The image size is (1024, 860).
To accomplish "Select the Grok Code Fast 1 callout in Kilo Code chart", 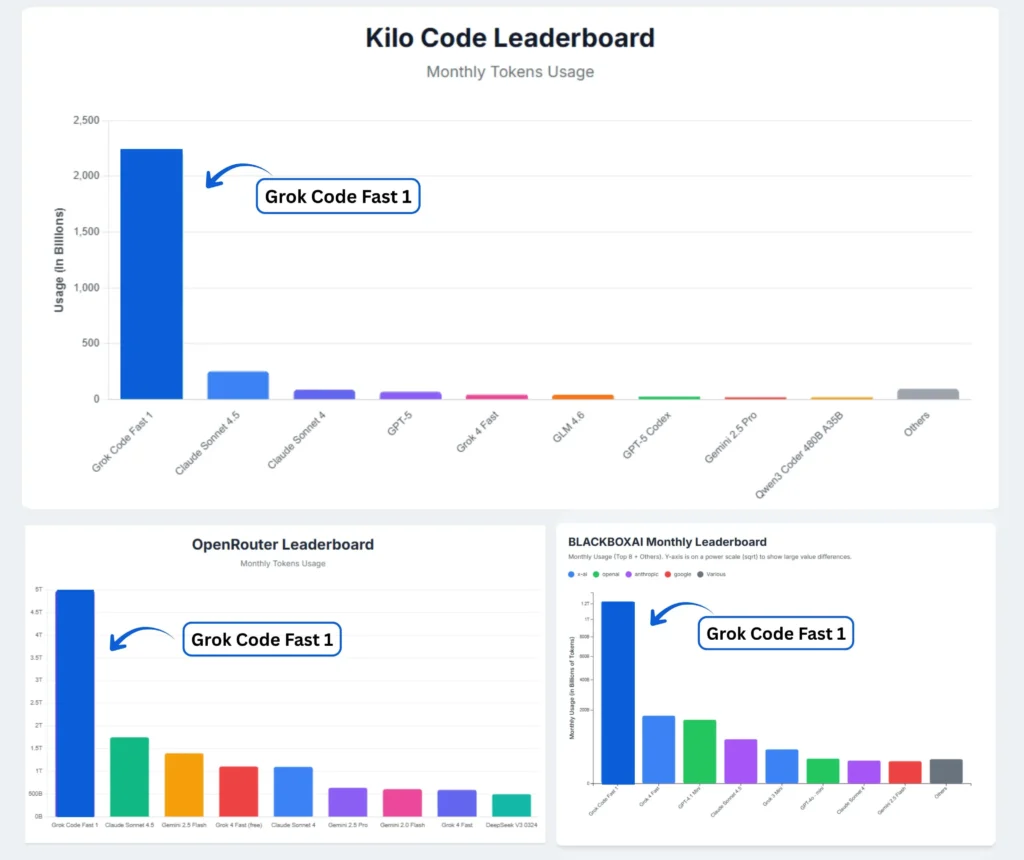I will [x=338, y=197].
